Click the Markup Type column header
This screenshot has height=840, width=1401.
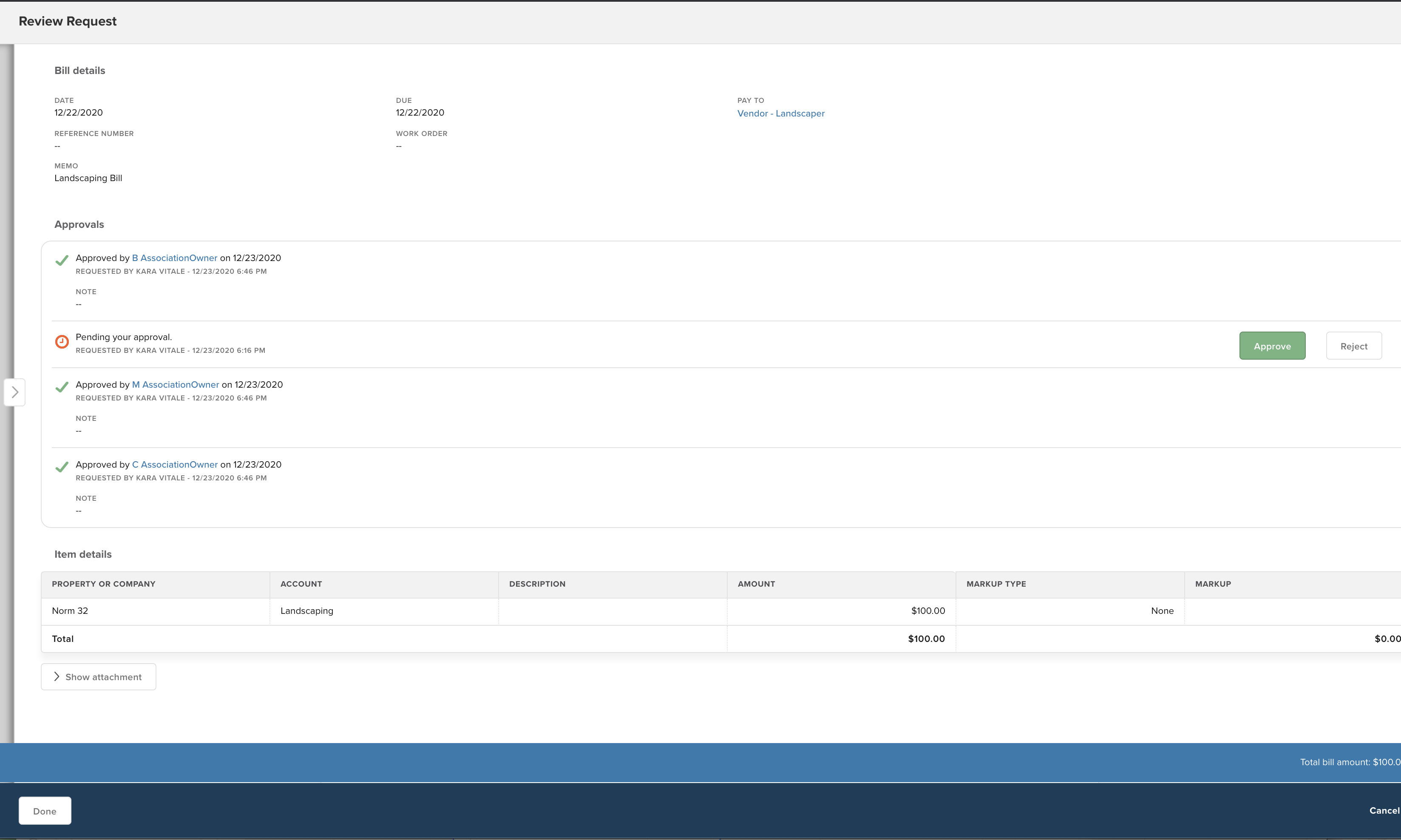click(996, 584)
